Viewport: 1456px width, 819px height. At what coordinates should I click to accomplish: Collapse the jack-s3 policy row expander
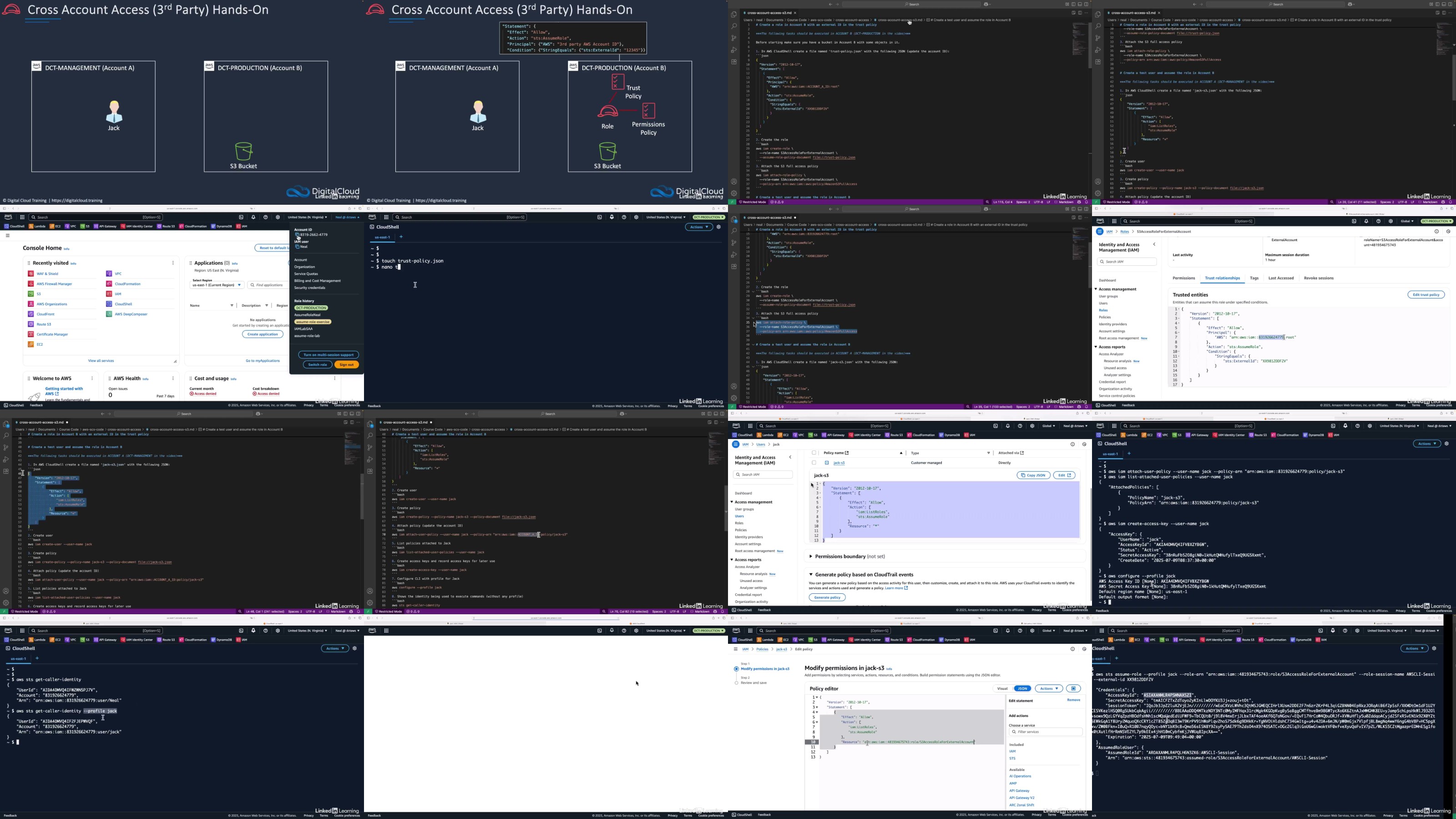827,463
